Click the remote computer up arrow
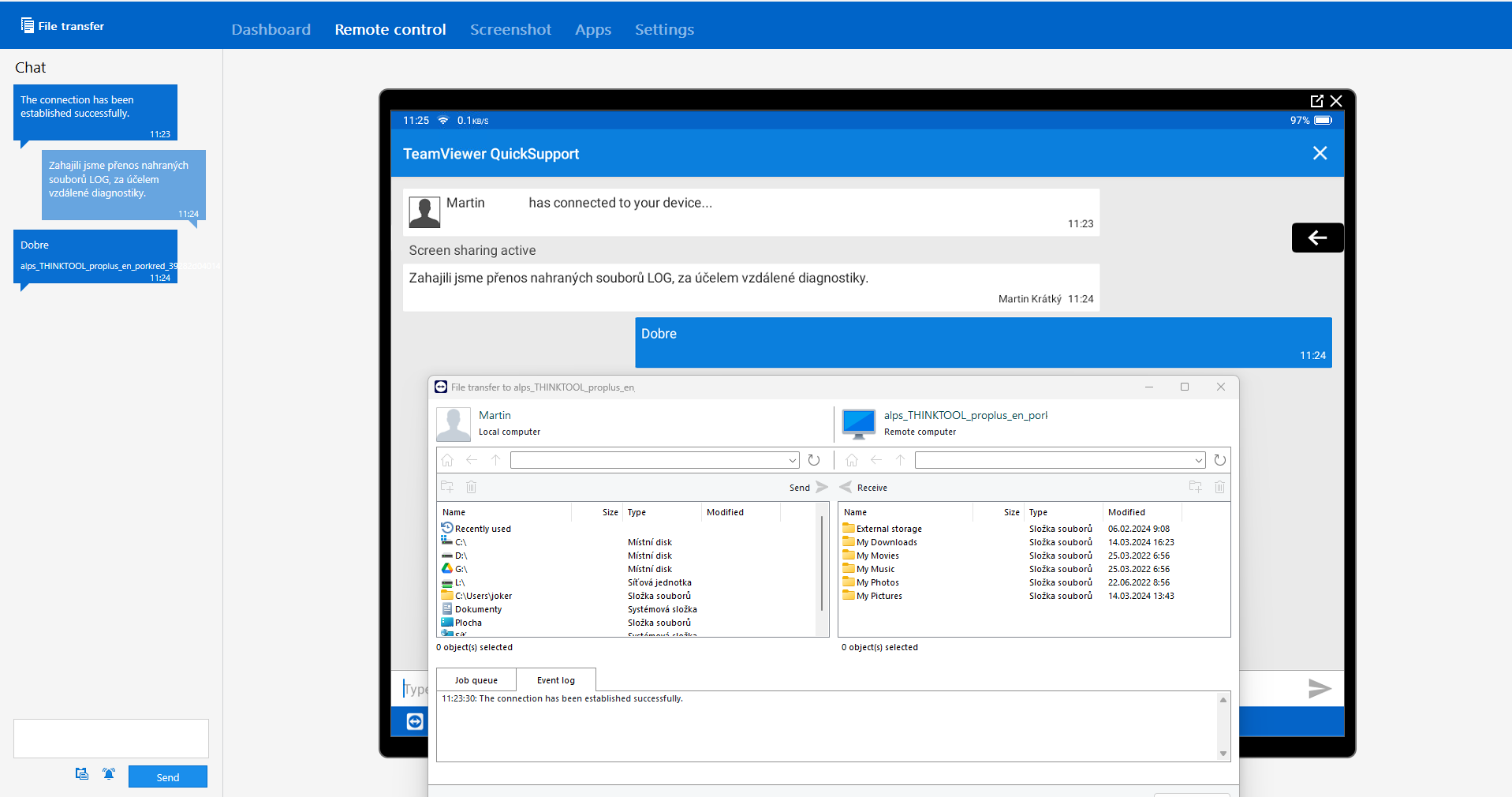Screen dimensions: 1512x797 (x=900, y=460)
